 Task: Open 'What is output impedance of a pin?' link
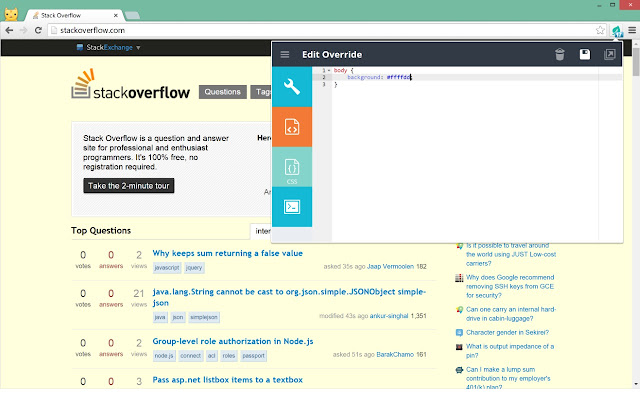510,351
